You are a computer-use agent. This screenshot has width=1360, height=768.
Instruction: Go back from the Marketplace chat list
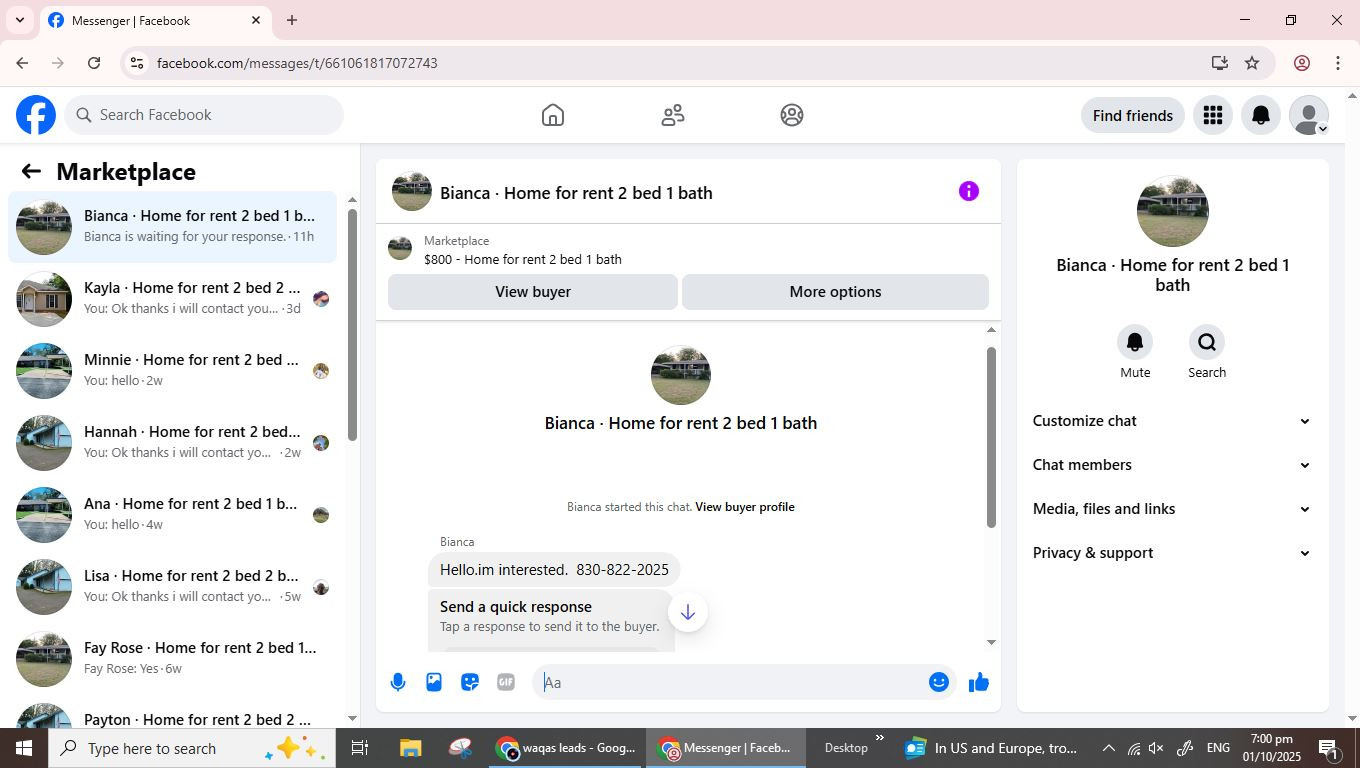(31, 171)
